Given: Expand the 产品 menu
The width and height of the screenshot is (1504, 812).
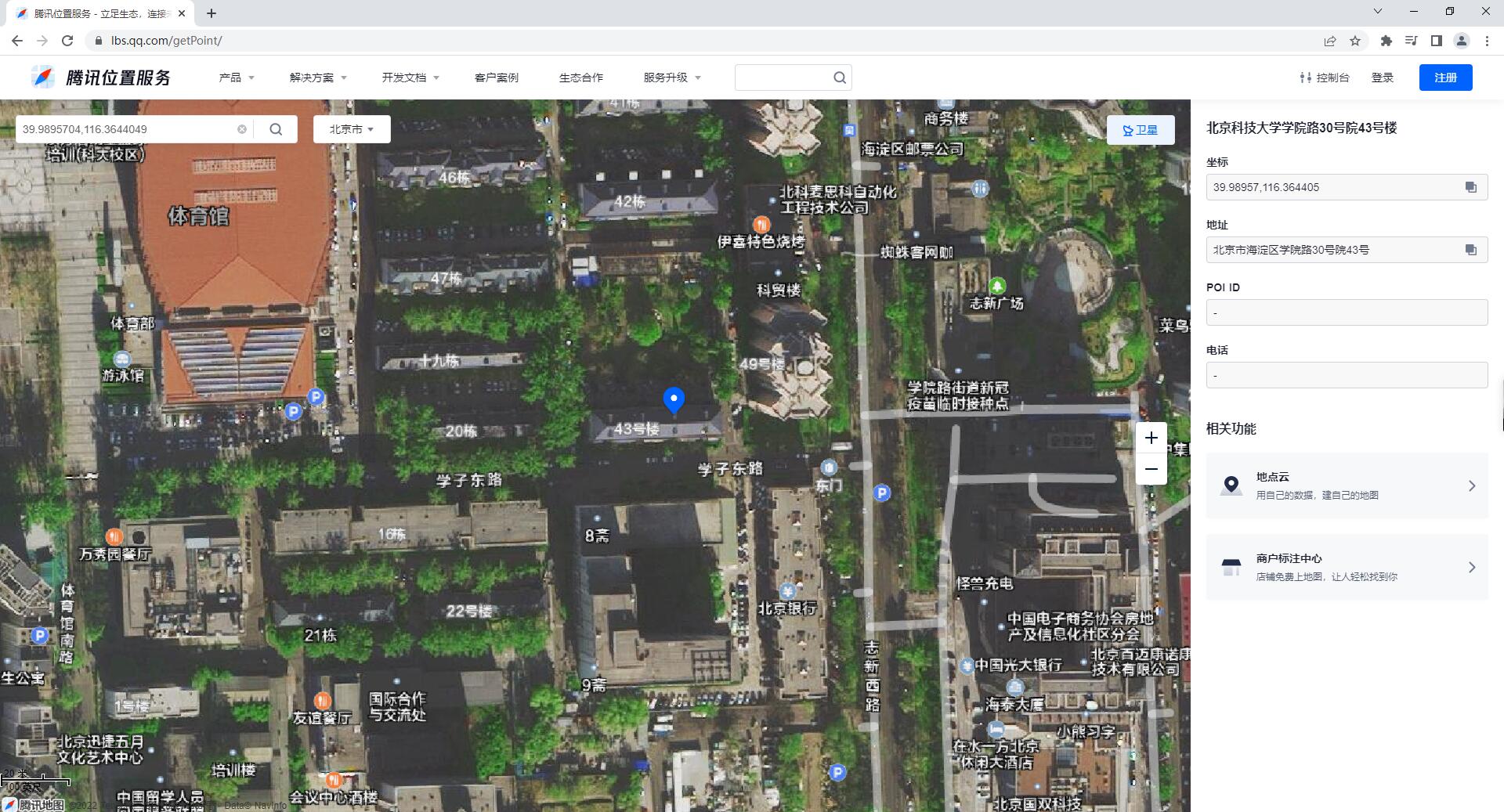Looking at the screenshot, I should [x=237, y=78].
